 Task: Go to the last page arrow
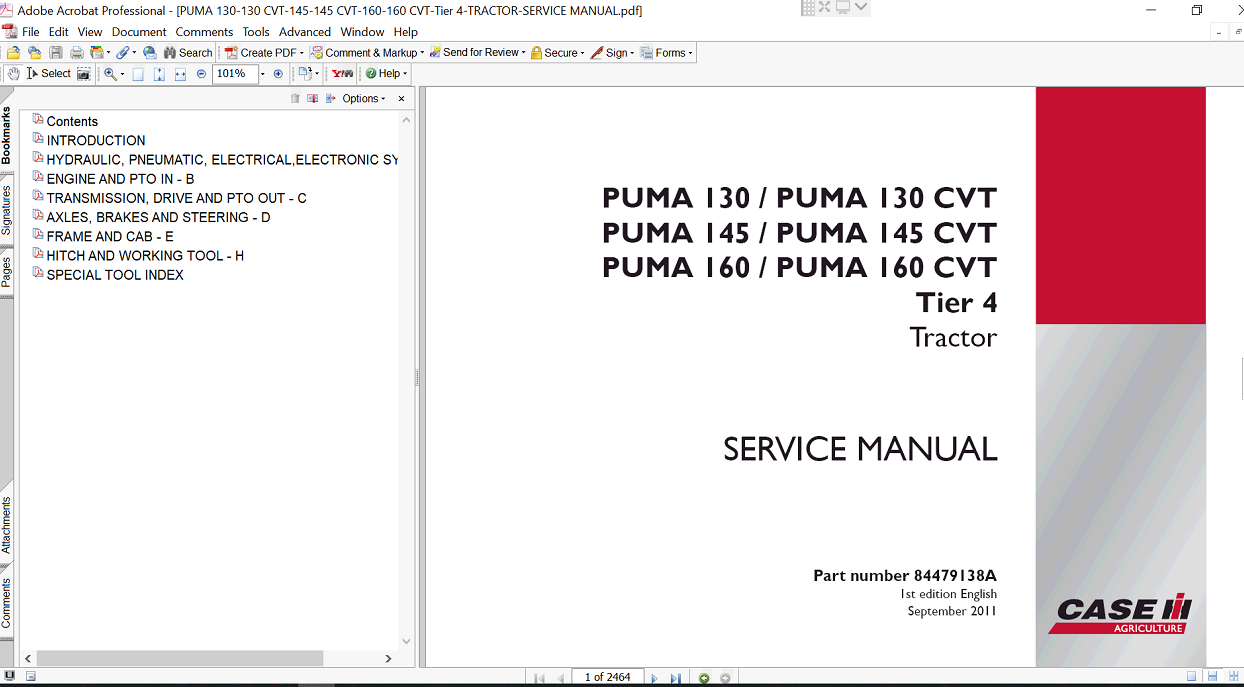tap(676, 678)
